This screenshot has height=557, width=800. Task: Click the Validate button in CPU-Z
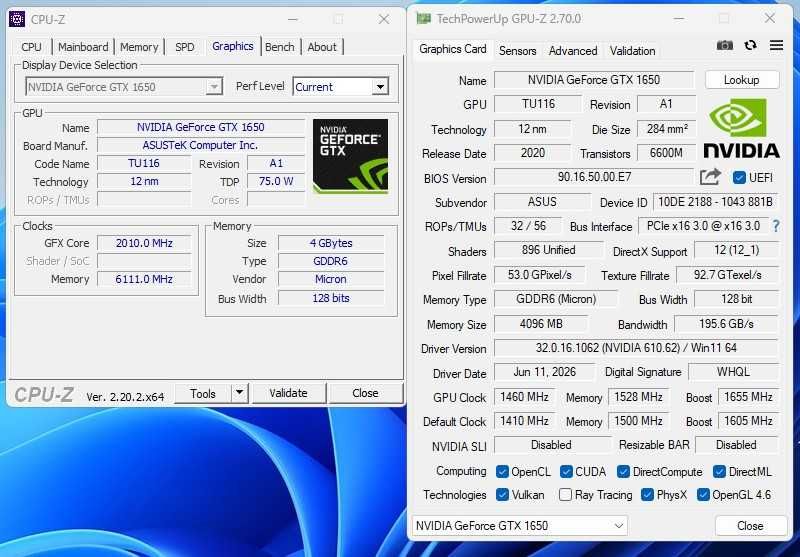point(289,393)
